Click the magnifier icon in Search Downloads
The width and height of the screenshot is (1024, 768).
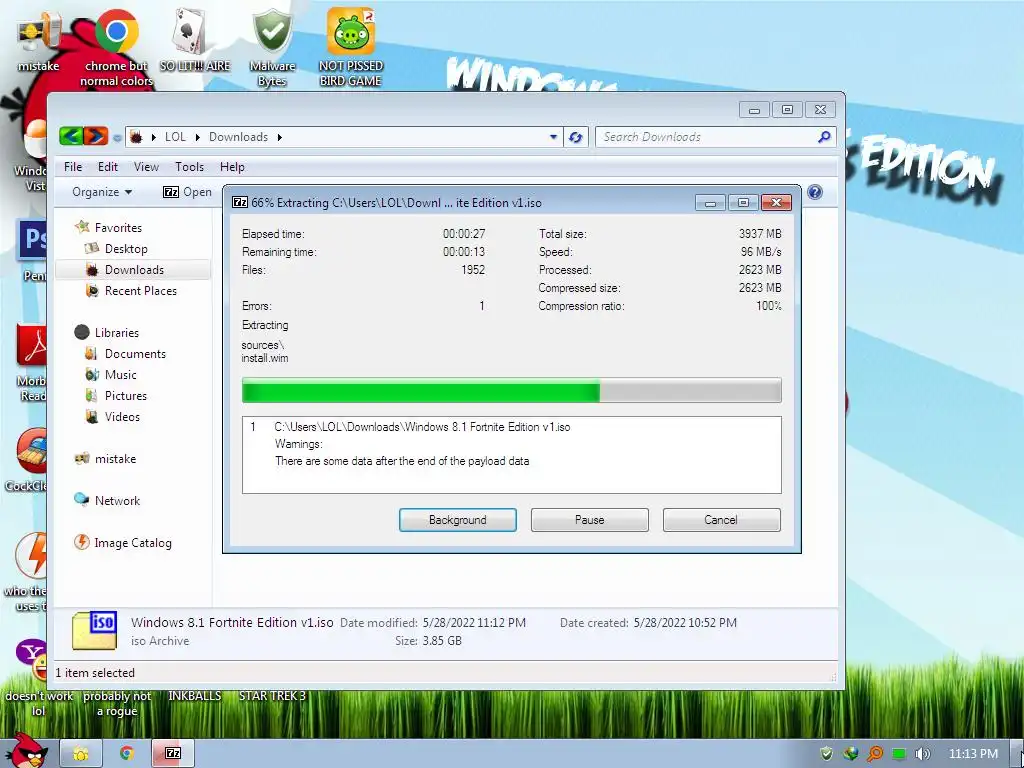(x=824, y=136)
